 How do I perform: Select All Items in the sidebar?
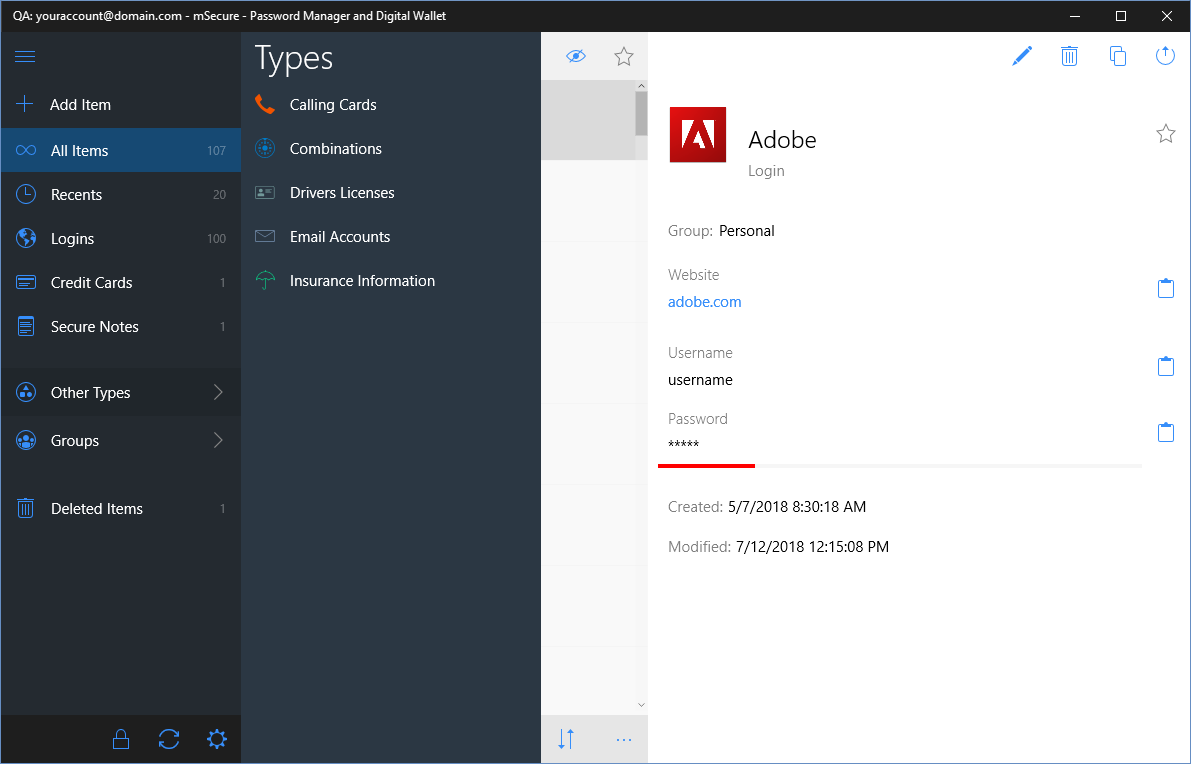click(121, 150)
